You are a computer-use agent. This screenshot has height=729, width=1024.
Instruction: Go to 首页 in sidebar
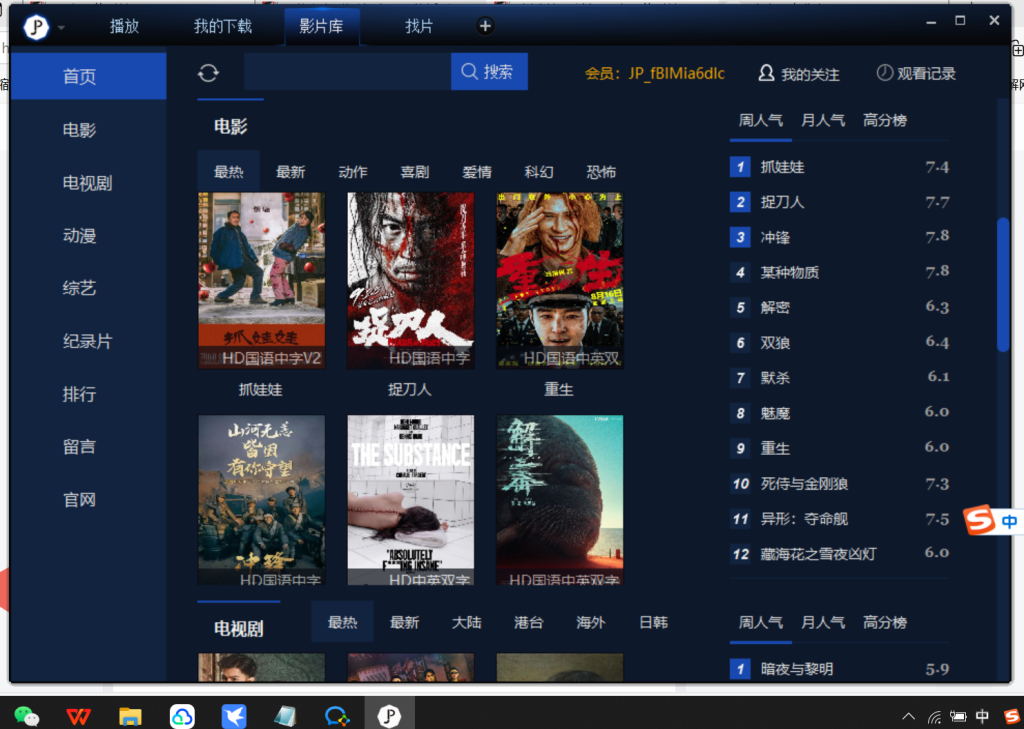click(x=88, y=76)
